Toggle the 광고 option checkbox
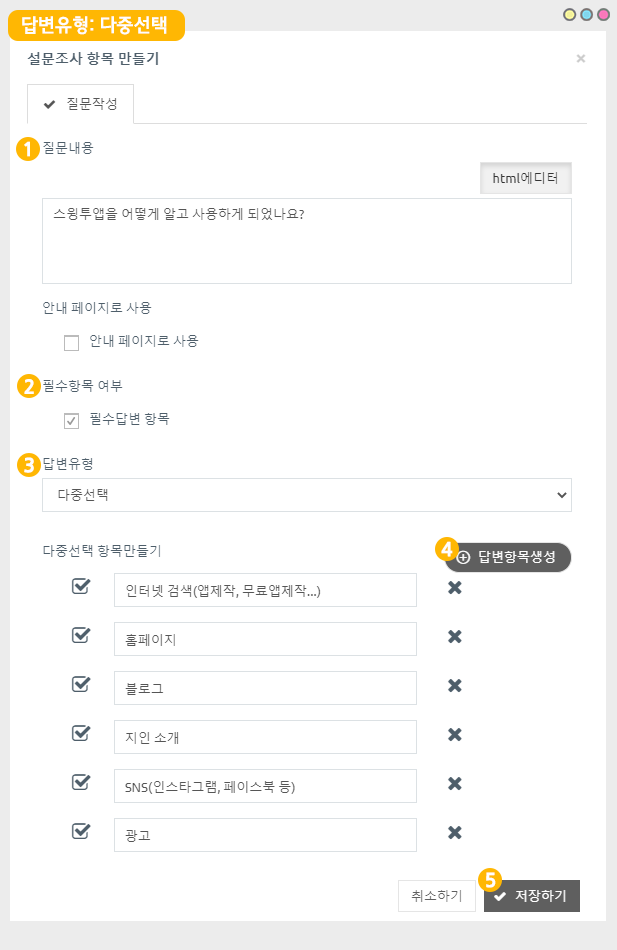617x950 pixels. [81, 831]
